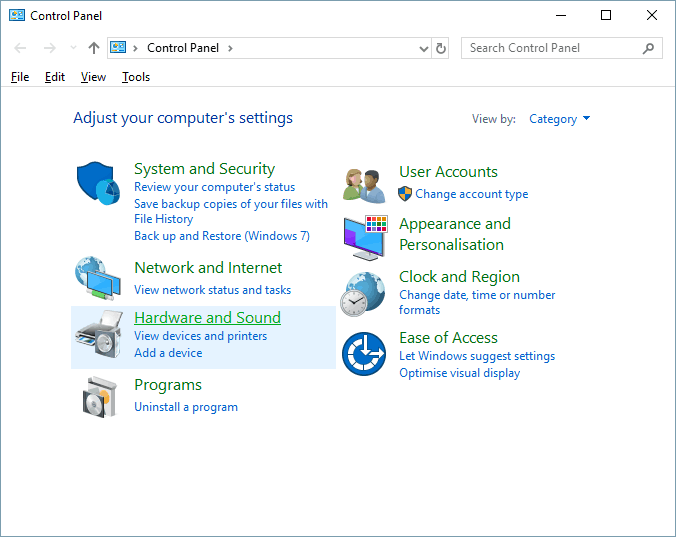This screenshot has width=676, height=537.
Task: Refresh the Control Panel address bar
Action: (x=441, y=48)
